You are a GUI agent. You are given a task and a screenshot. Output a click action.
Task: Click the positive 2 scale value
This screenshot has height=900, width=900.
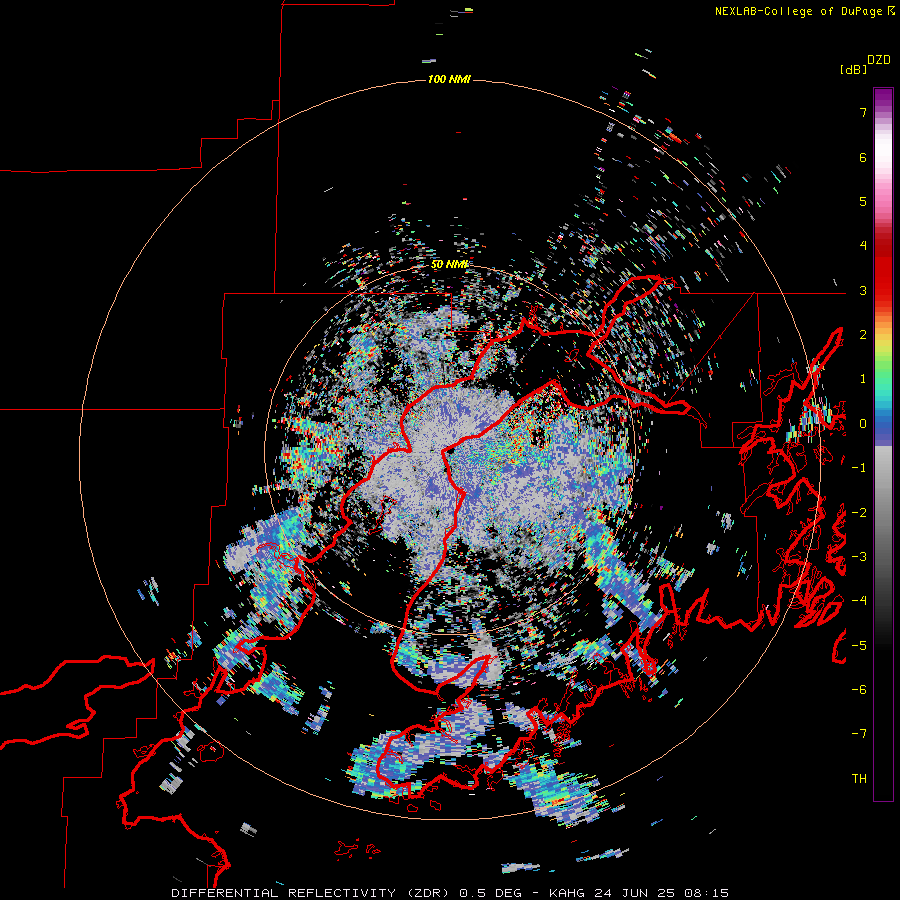pos(863,335)
